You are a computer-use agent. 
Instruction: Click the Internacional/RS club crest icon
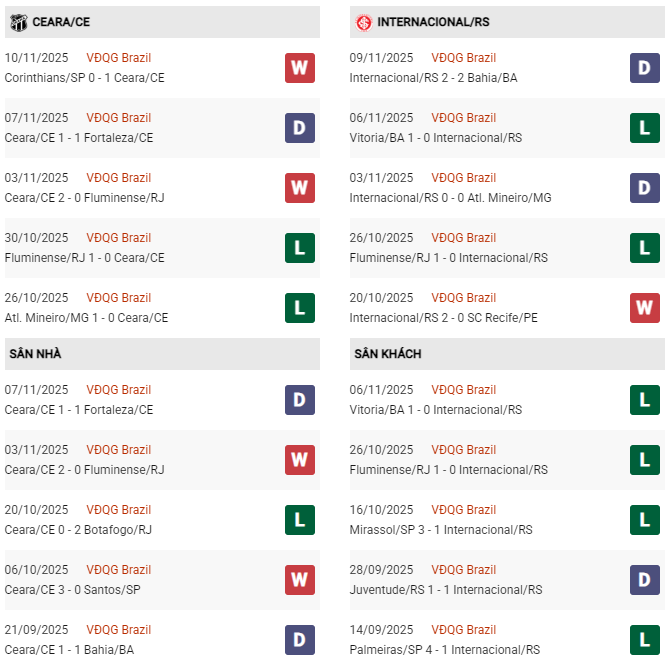click(x=364, y=22)
